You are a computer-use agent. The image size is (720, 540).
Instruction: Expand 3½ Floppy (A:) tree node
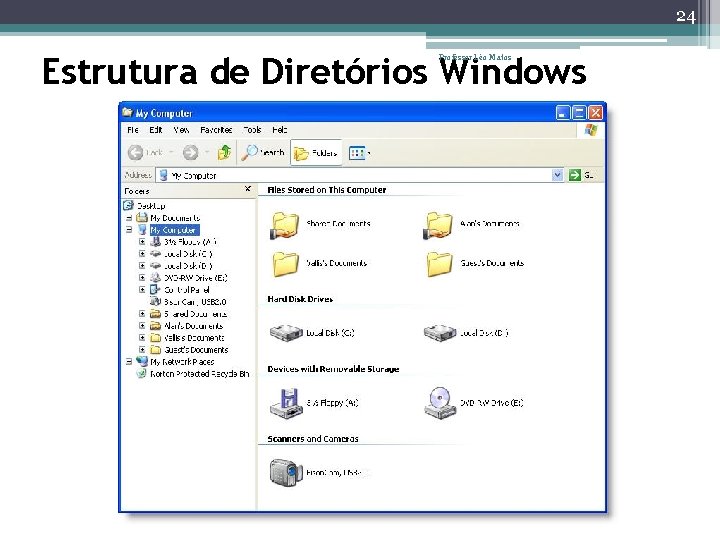pos(142,242)
